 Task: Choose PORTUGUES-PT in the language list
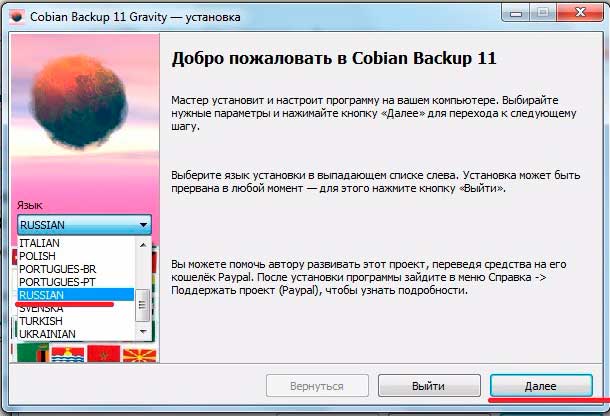click(76, 282)
